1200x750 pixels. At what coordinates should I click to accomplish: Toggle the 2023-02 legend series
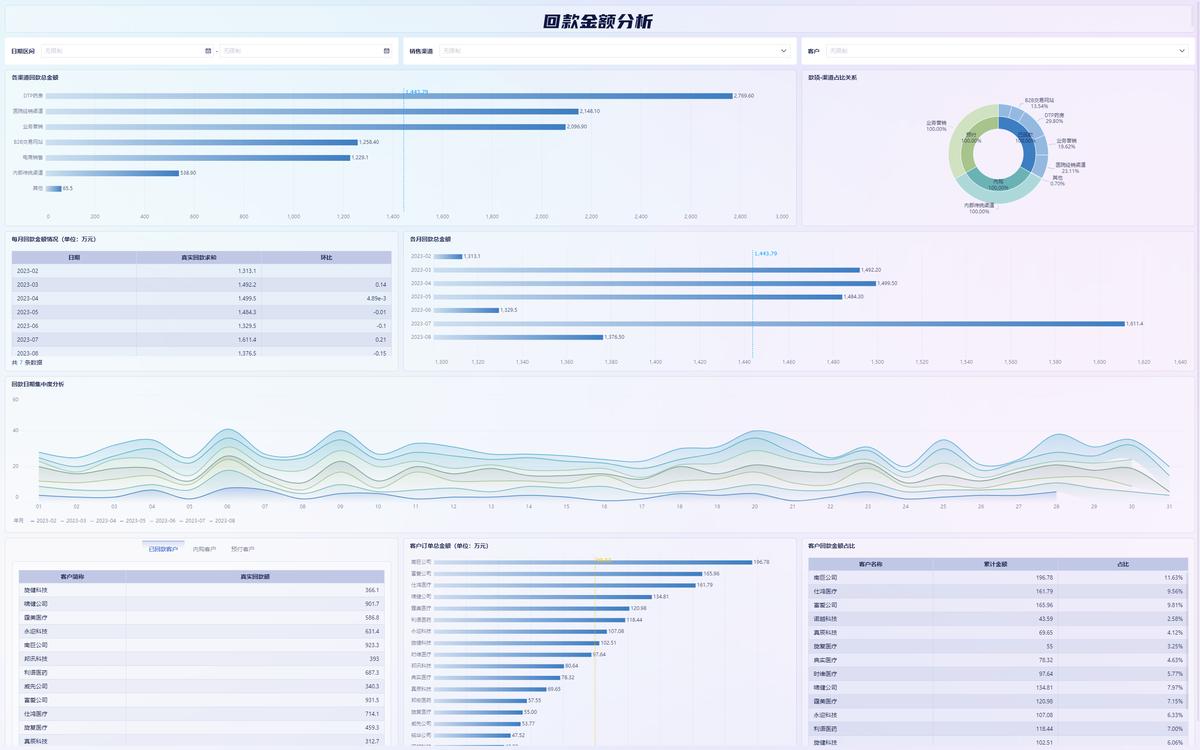click(43, 521)
